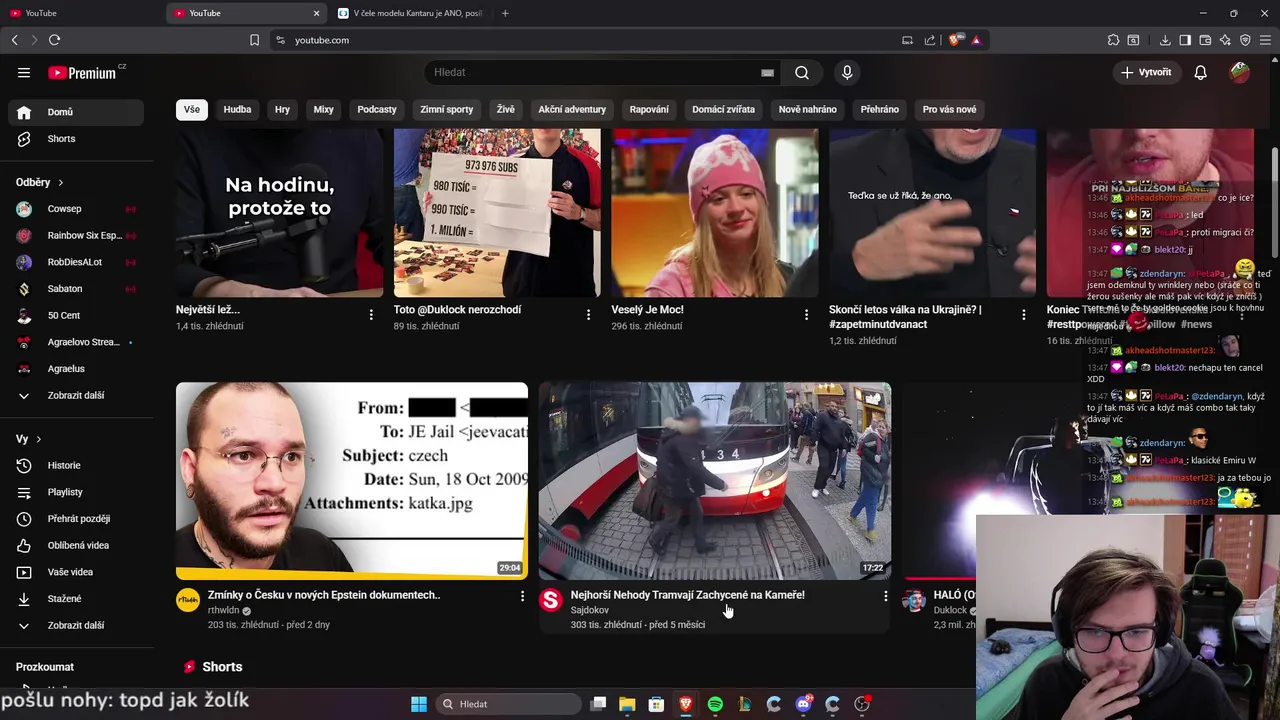Open options for 'Skončí letos válka na Ukrajině?' short
The image size is (1280, 720).
point(1023,315)
